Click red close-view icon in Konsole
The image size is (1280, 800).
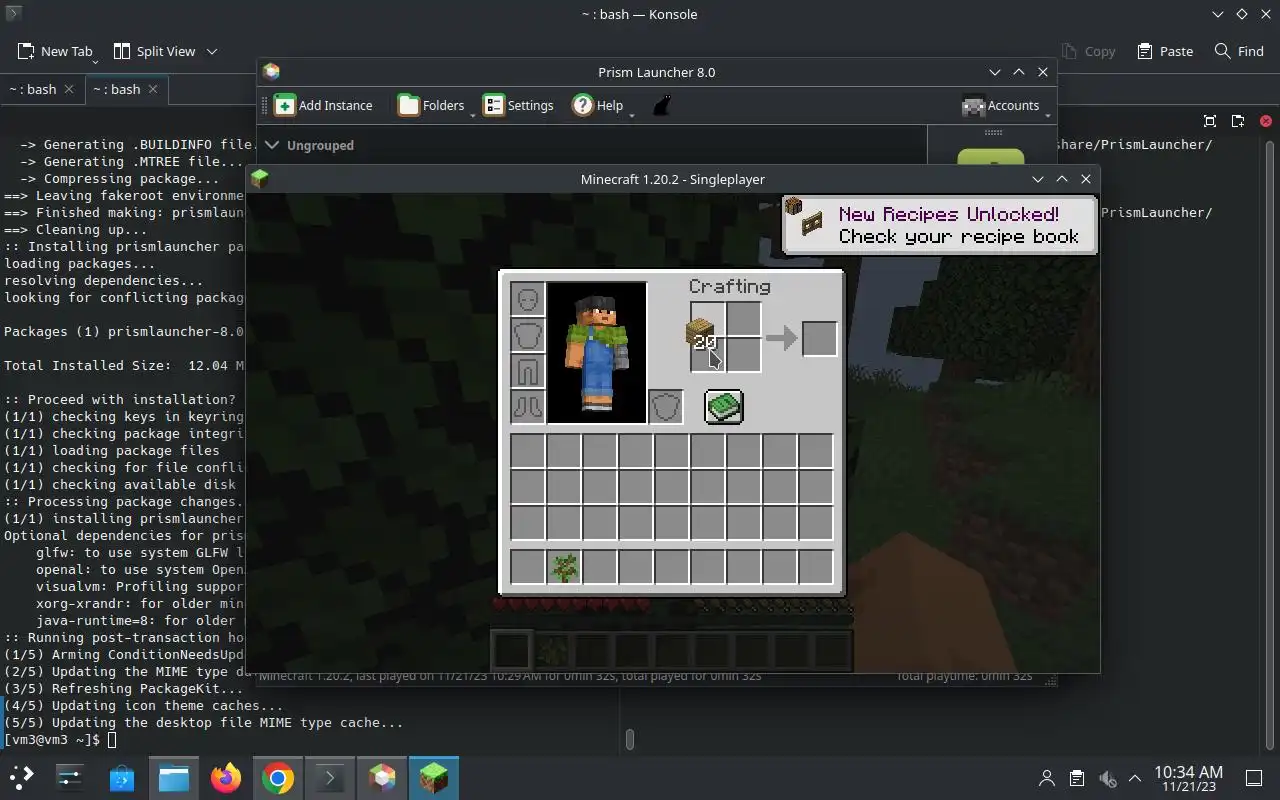pos(1265,121)
